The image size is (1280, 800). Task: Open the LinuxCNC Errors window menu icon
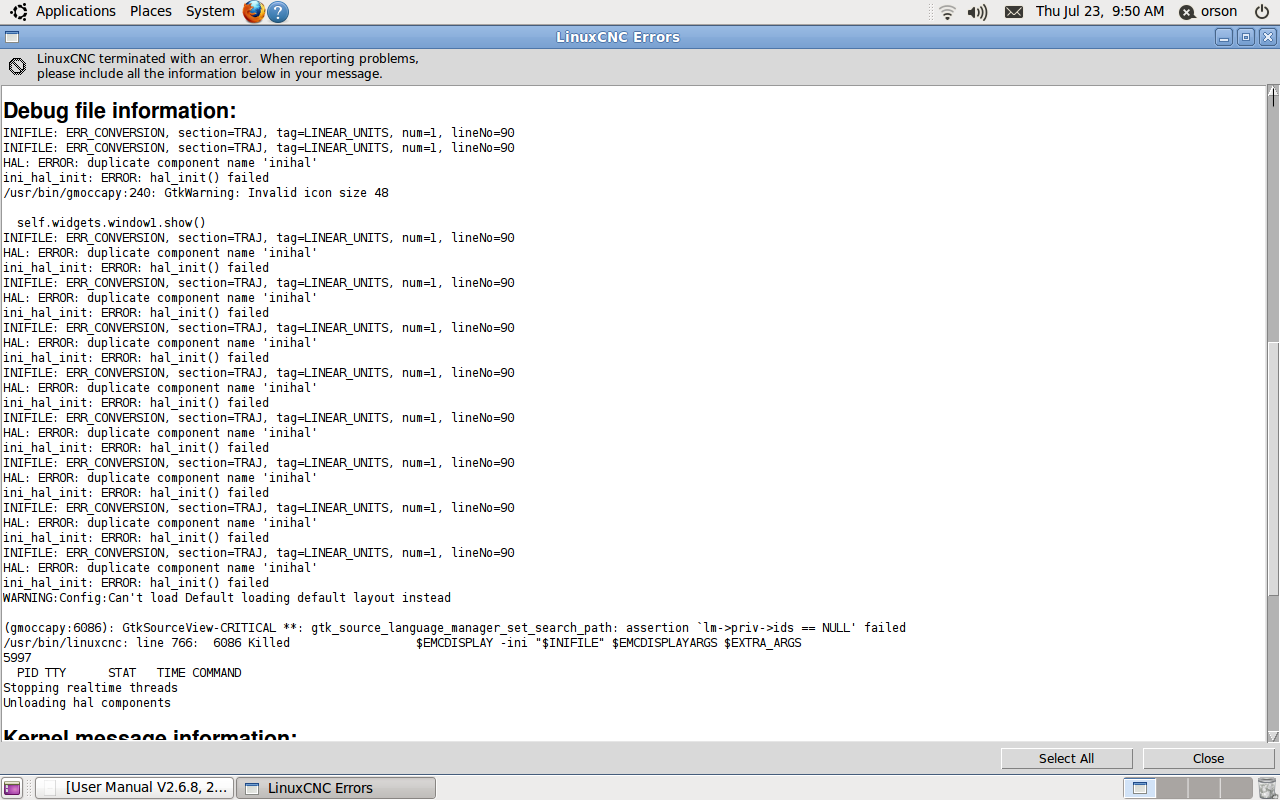point(11,37)
